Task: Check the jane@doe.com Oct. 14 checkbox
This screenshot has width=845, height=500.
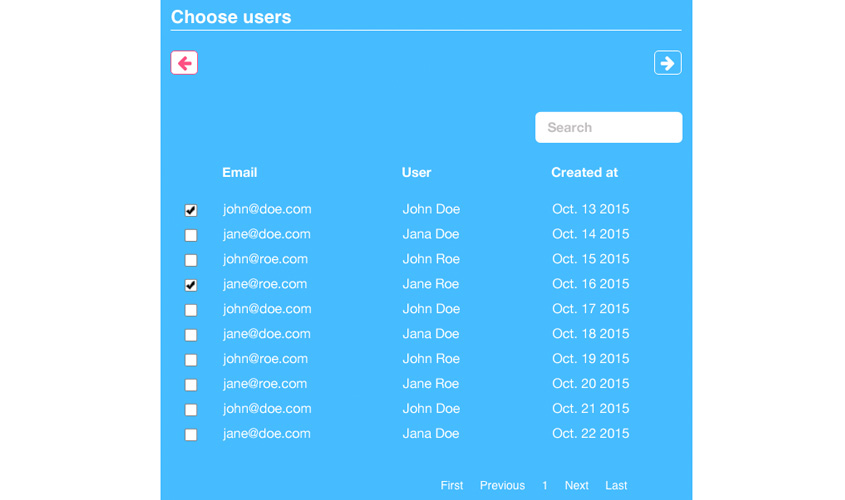Action: point(191,236)
